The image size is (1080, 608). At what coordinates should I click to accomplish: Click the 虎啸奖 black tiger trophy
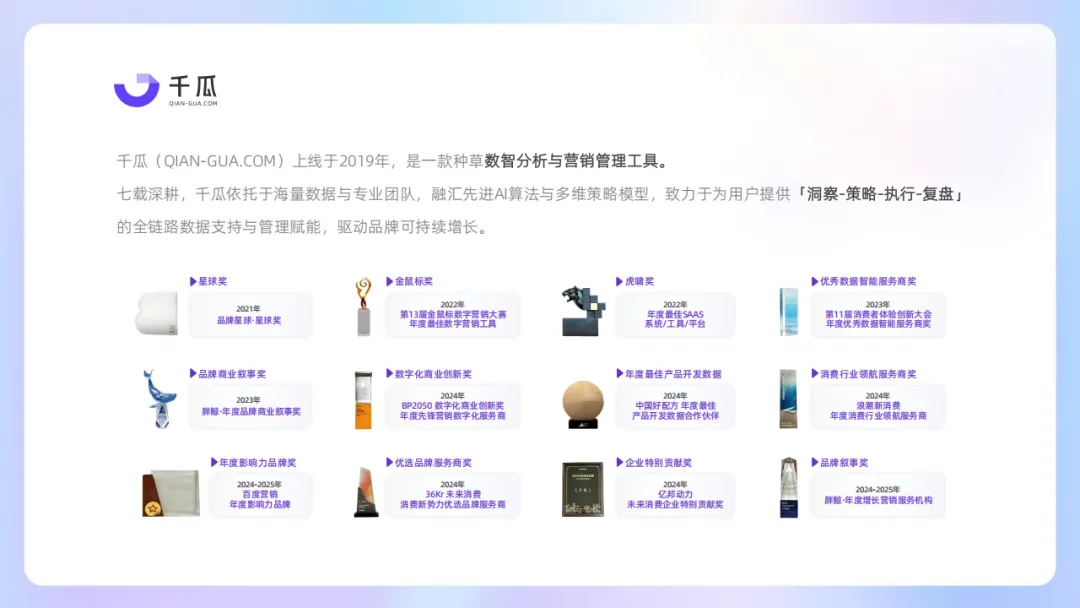pyautogui.click(x=583, y=311)
